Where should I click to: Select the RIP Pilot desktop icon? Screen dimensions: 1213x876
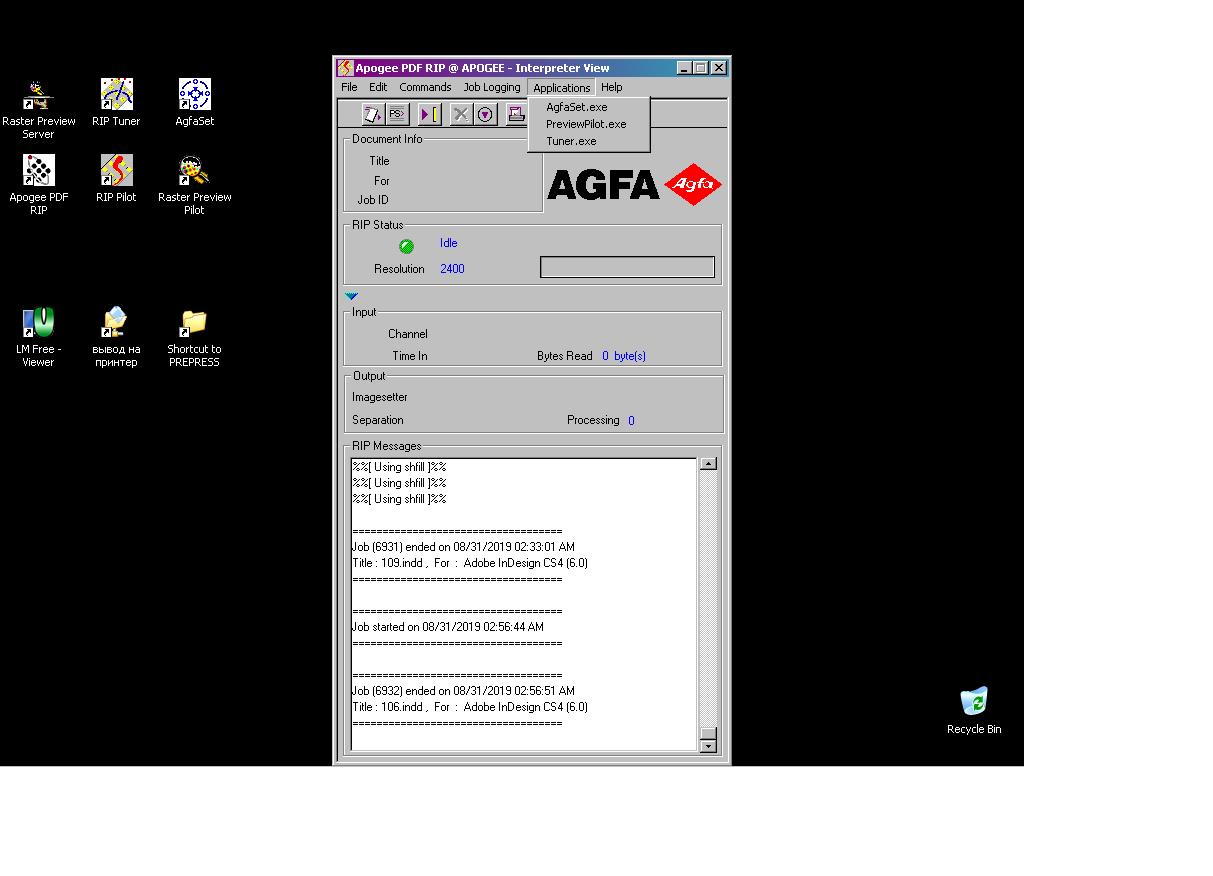tap(116, 179)
